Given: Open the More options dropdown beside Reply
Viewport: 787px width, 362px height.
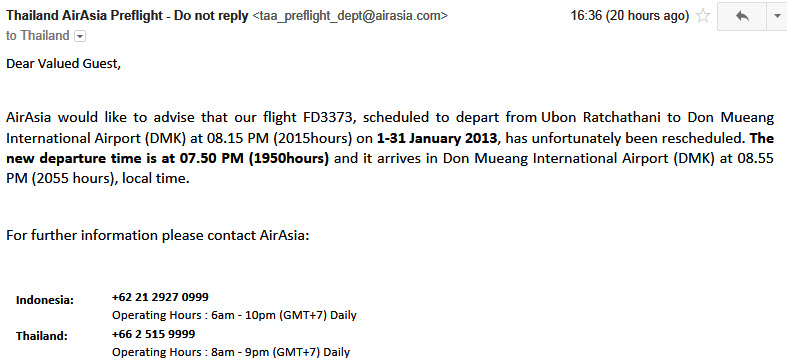Looking at the screenshot, I should click(776, 16).
